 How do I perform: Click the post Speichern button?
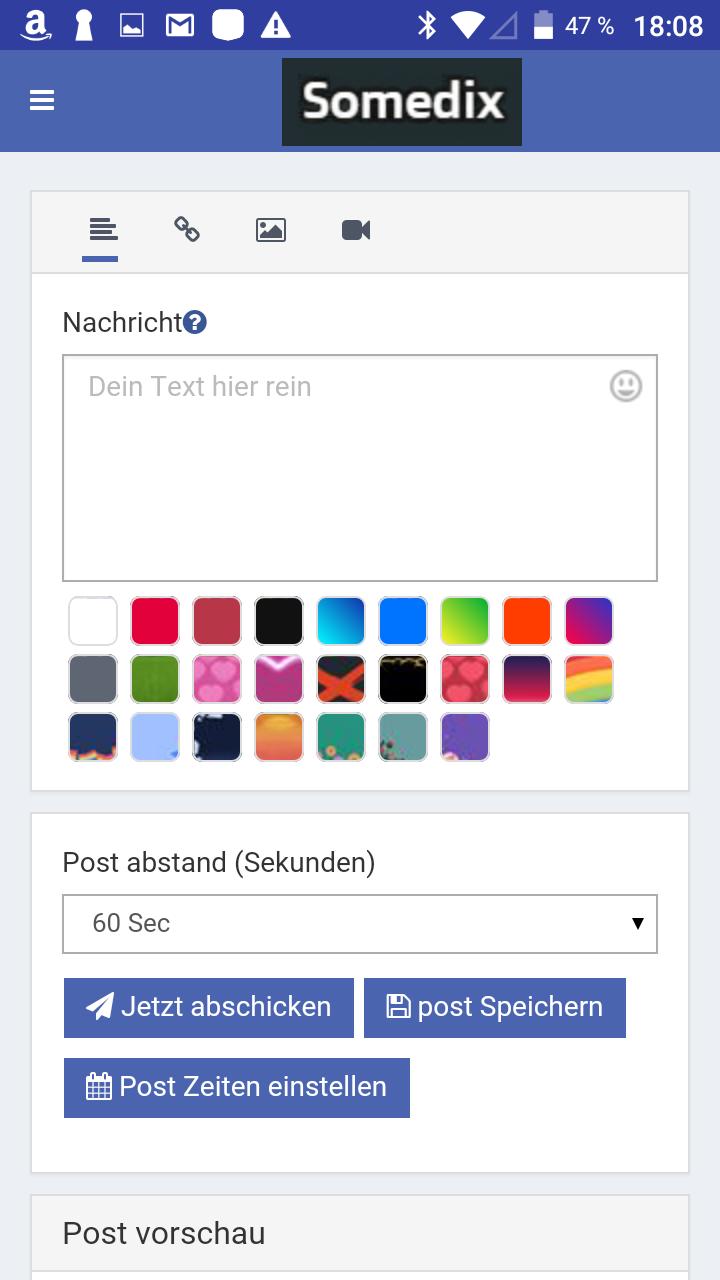pos(495,1007)
